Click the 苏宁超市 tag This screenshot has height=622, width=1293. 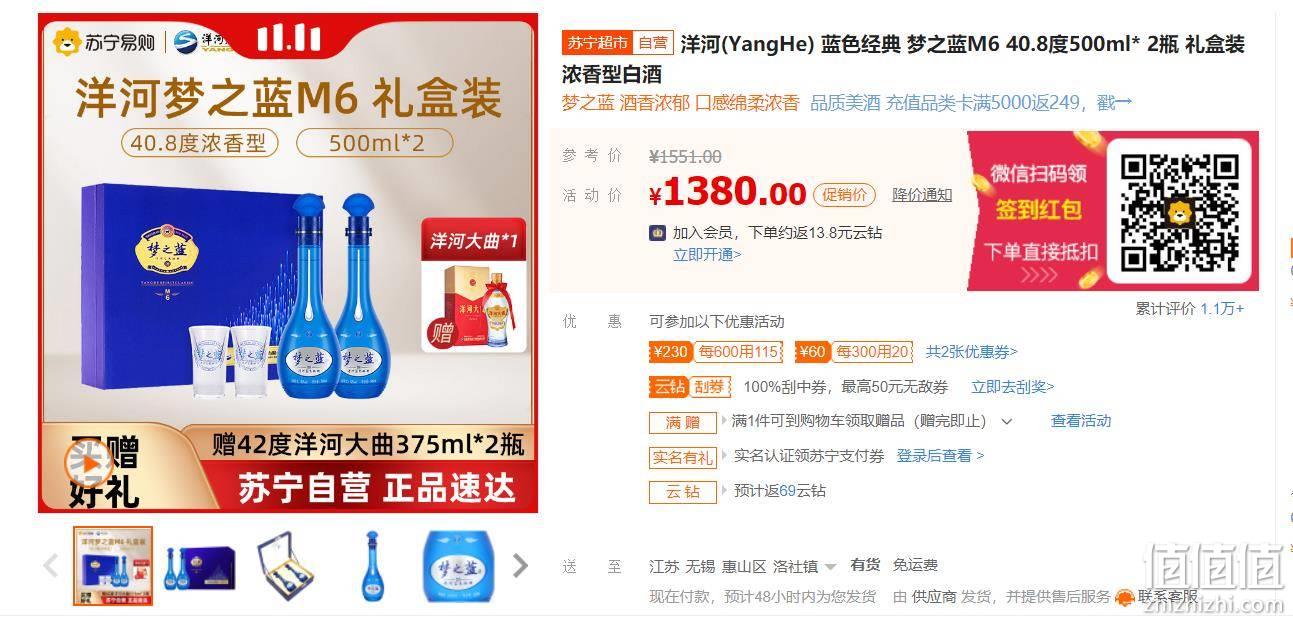point(597,43)
